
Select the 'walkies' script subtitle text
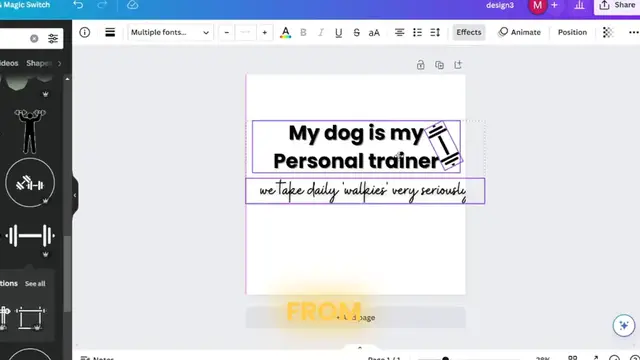point(363,191)
